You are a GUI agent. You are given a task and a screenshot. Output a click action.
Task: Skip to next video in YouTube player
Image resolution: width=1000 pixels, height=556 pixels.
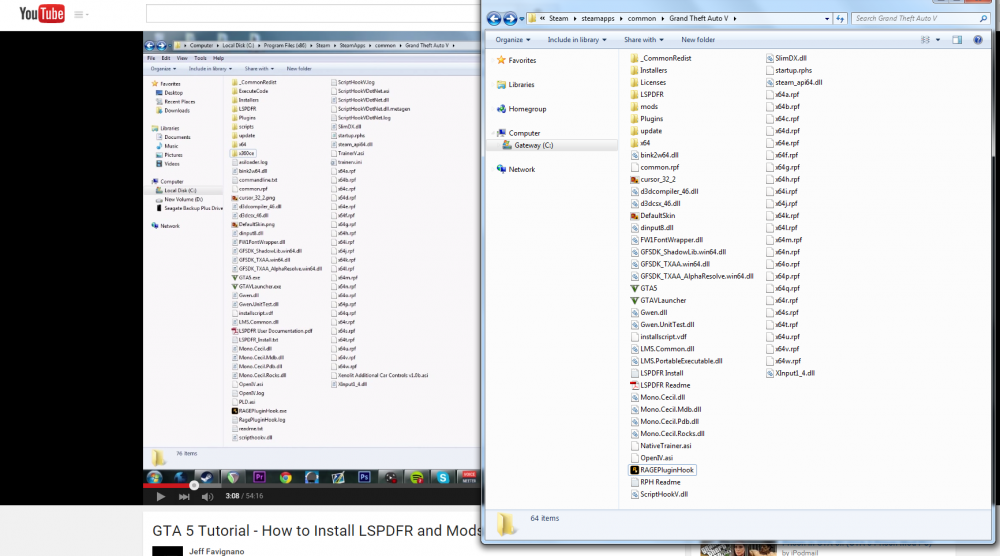tap(184, 496)
